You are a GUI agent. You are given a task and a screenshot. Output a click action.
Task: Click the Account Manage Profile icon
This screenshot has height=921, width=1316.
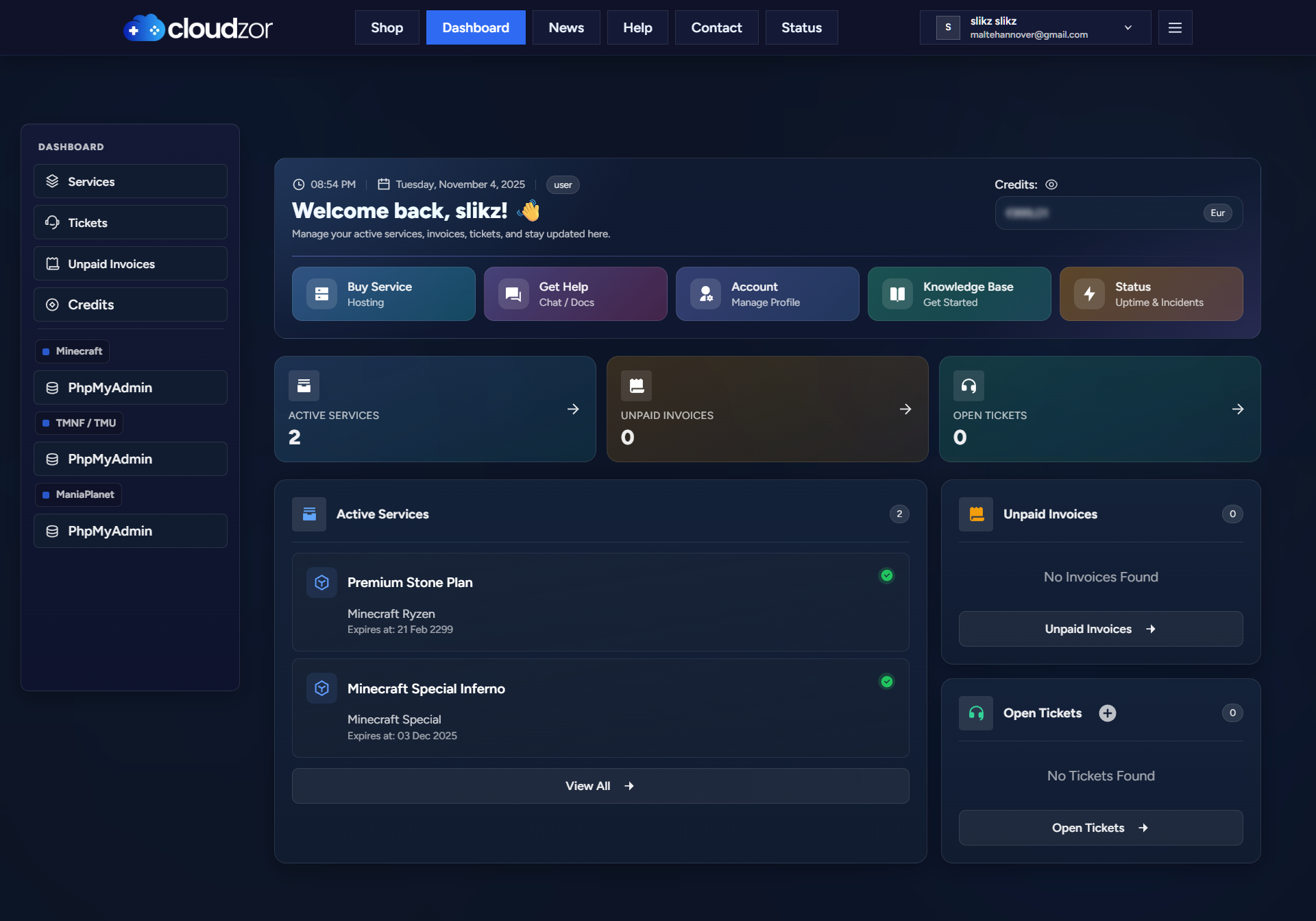(705, 294)
